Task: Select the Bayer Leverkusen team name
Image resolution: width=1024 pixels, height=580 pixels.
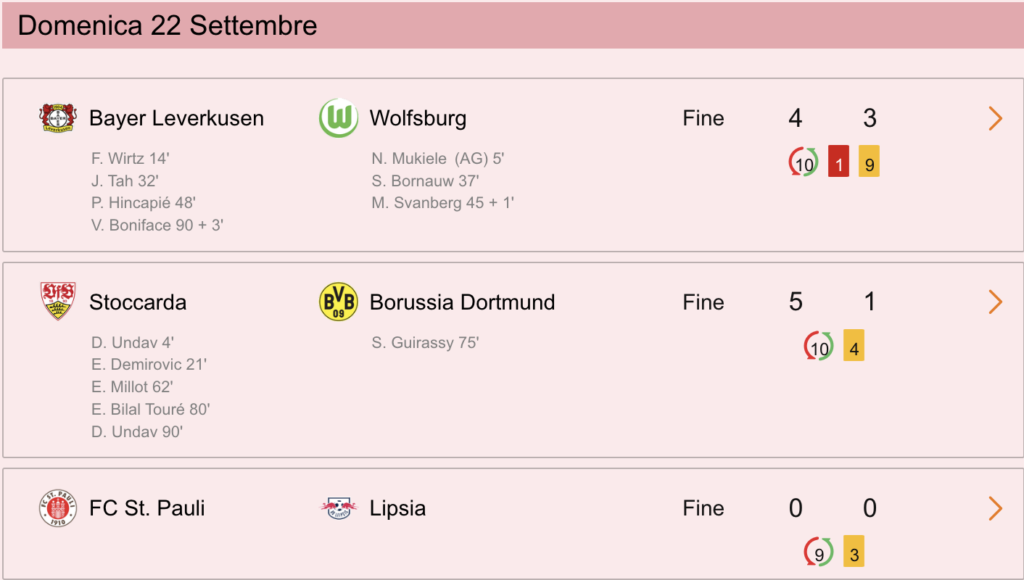Action: (x=176, y=118)
